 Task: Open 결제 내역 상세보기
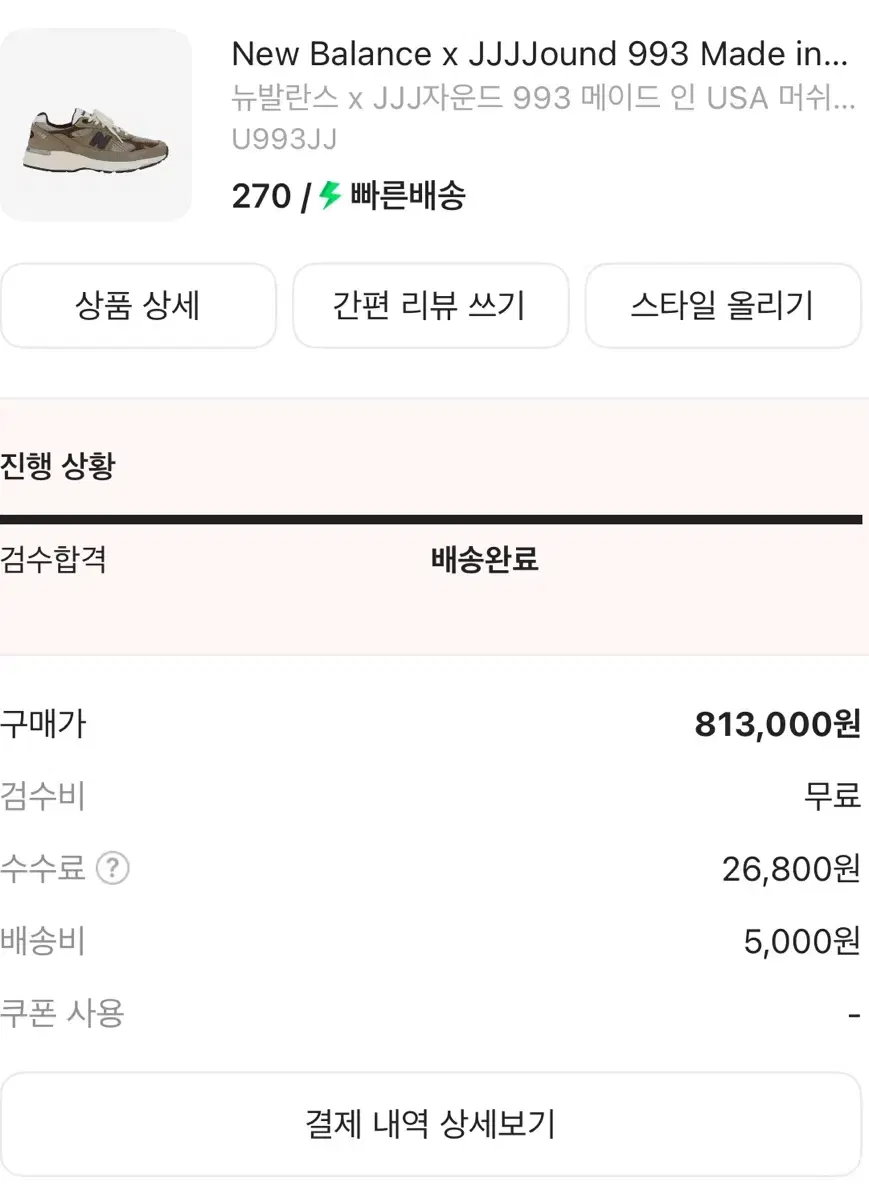430,1123
